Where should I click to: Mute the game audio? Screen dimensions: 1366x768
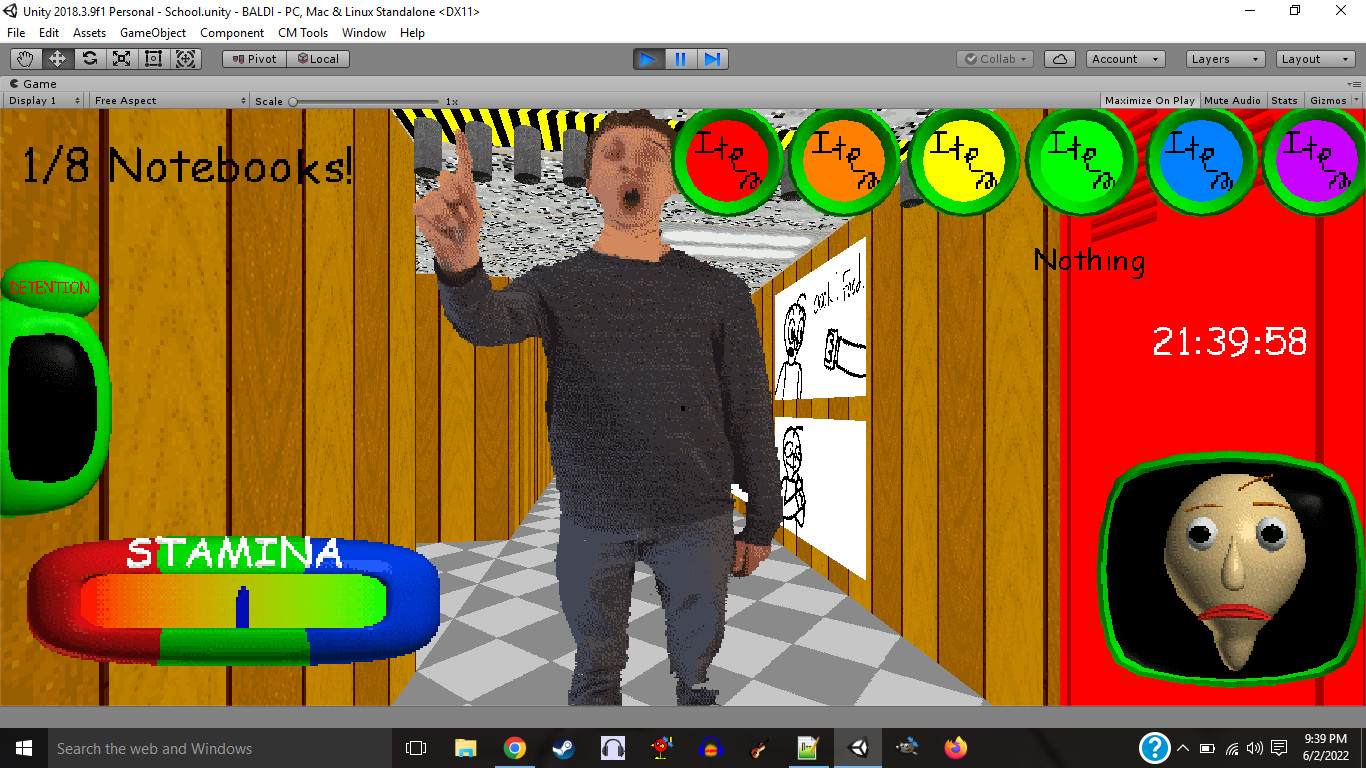tap(1232, 100)
